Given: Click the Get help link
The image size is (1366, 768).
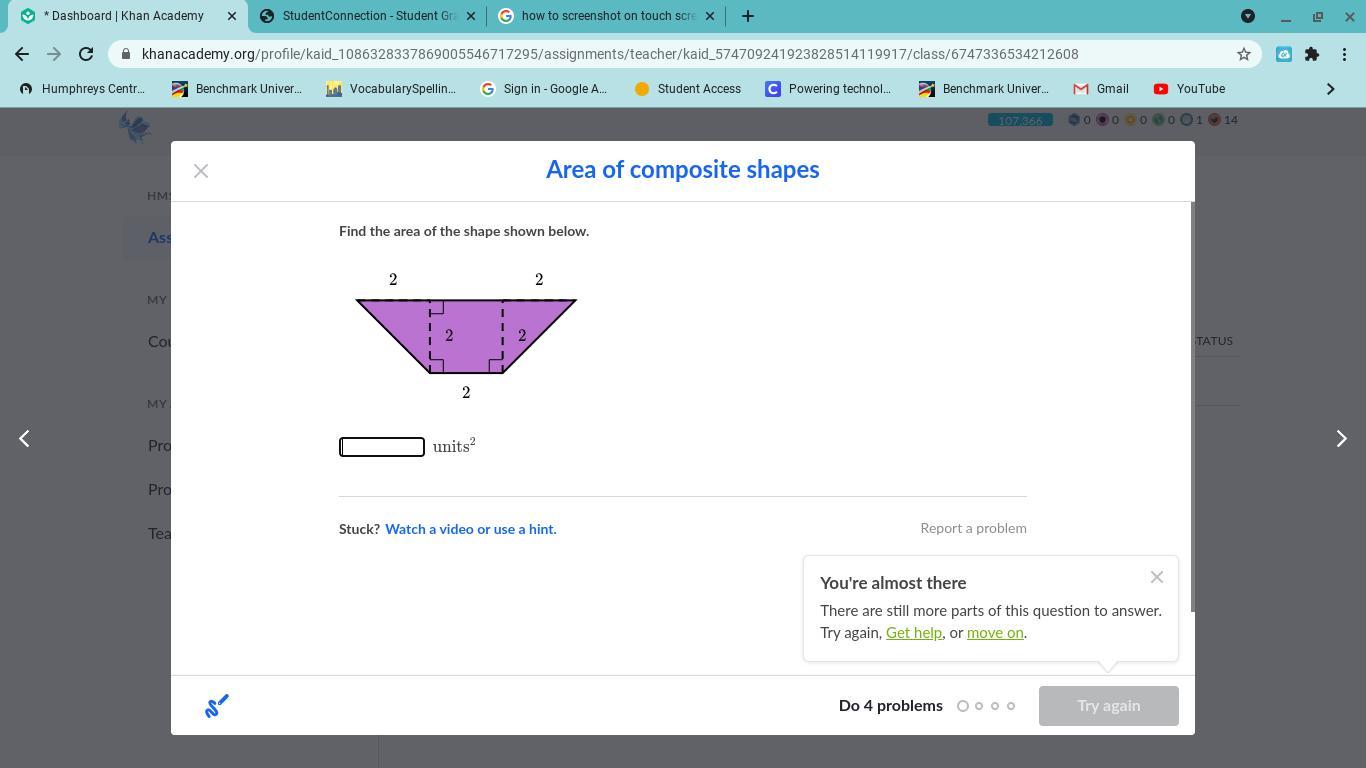Looking at the screenshot, I should point(914,632).
